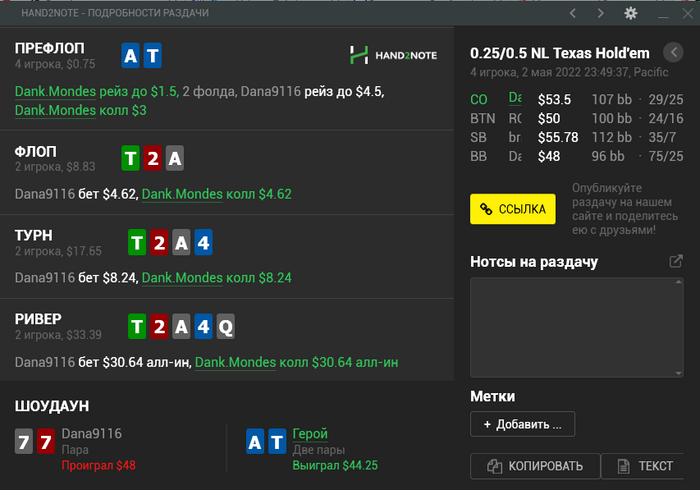Click '0.25/0.5 NL Texas Hold'em' title
The image size is (700, 490).
click(559, 53)
